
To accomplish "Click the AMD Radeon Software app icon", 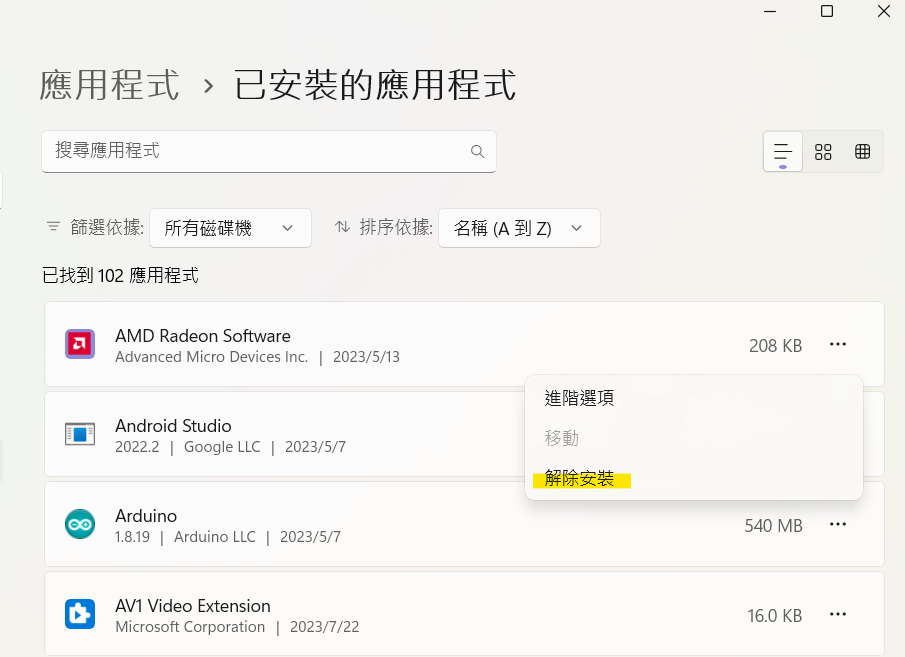I will point(80,344).
